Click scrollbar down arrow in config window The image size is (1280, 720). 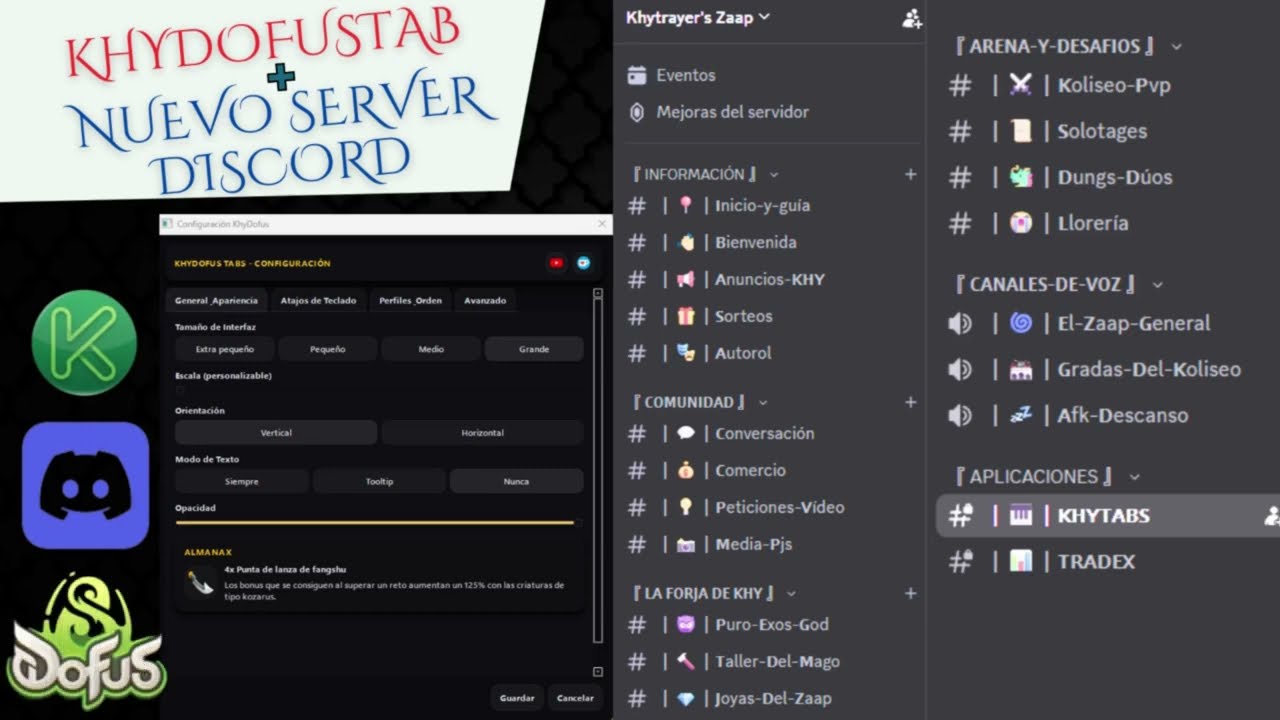[x=598, y=672]
